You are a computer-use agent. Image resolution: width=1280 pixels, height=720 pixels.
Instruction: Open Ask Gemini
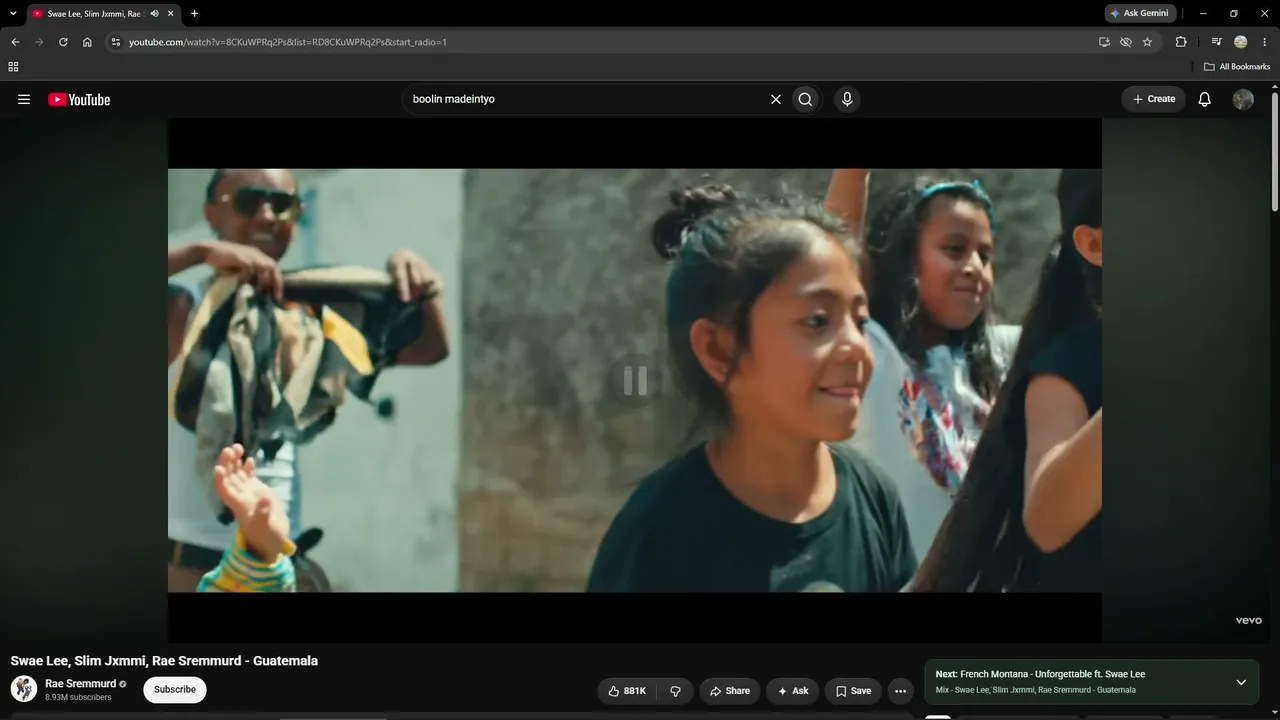tap(1140, 14)
